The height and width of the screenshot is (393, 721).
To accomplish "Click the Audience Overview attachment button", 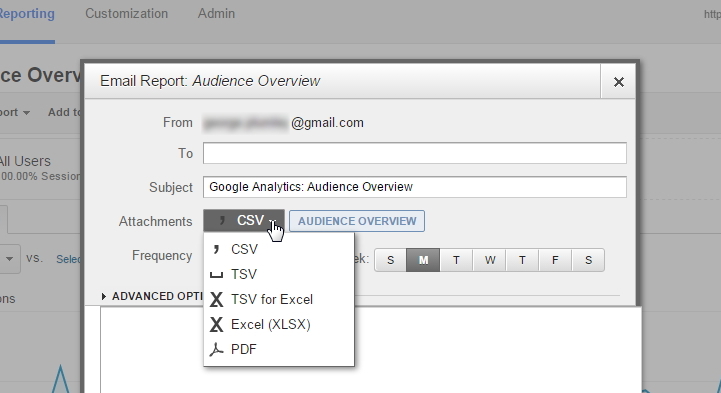I will click(357, 221).
